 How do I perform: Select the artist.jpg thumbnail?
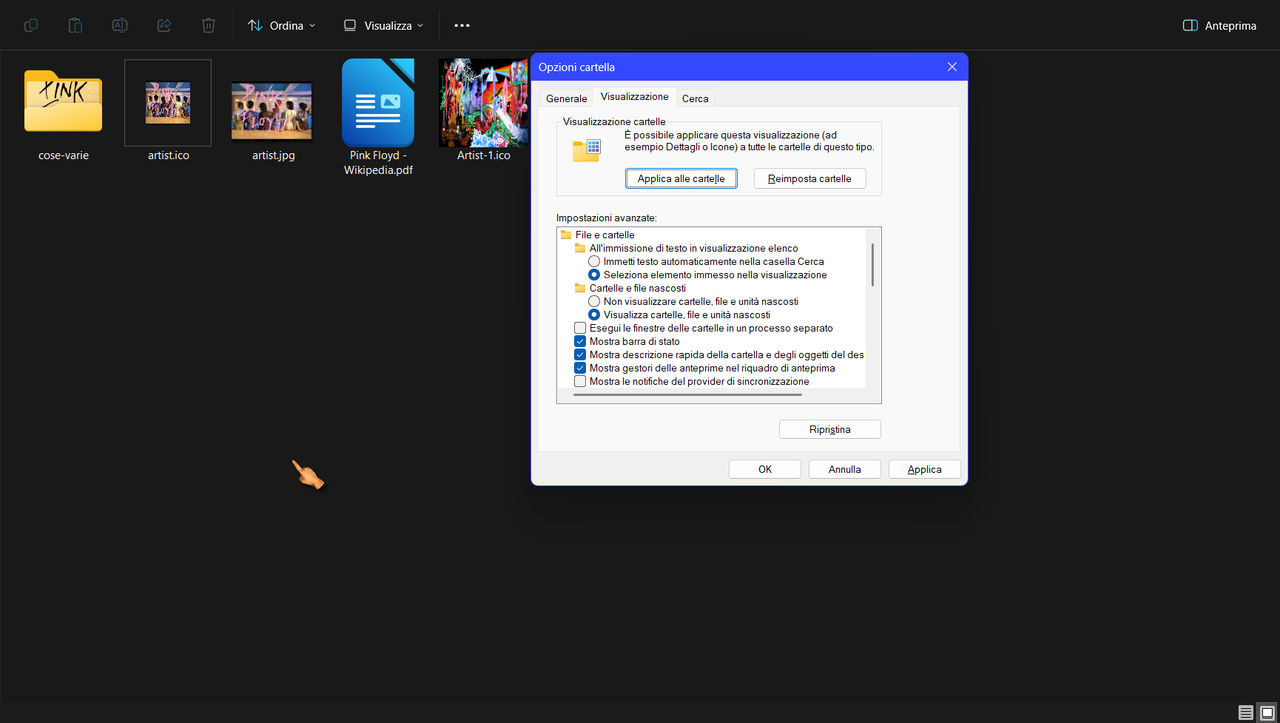(x=272, y=101)
